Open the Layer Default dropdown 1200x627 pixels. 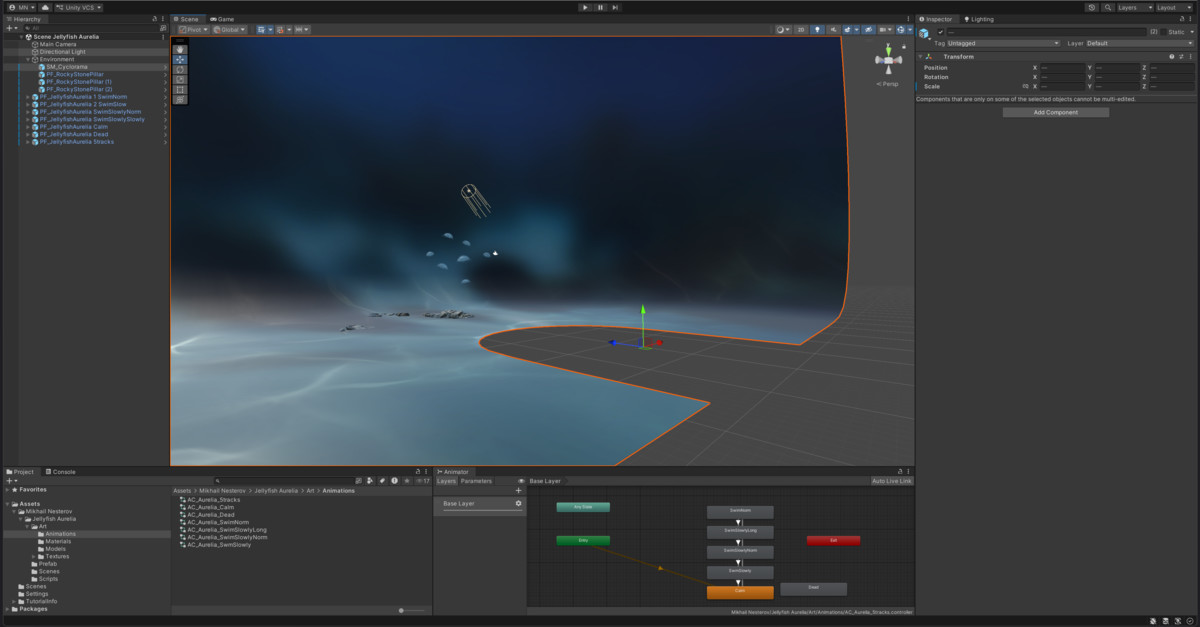click(x=1139, y=43)
